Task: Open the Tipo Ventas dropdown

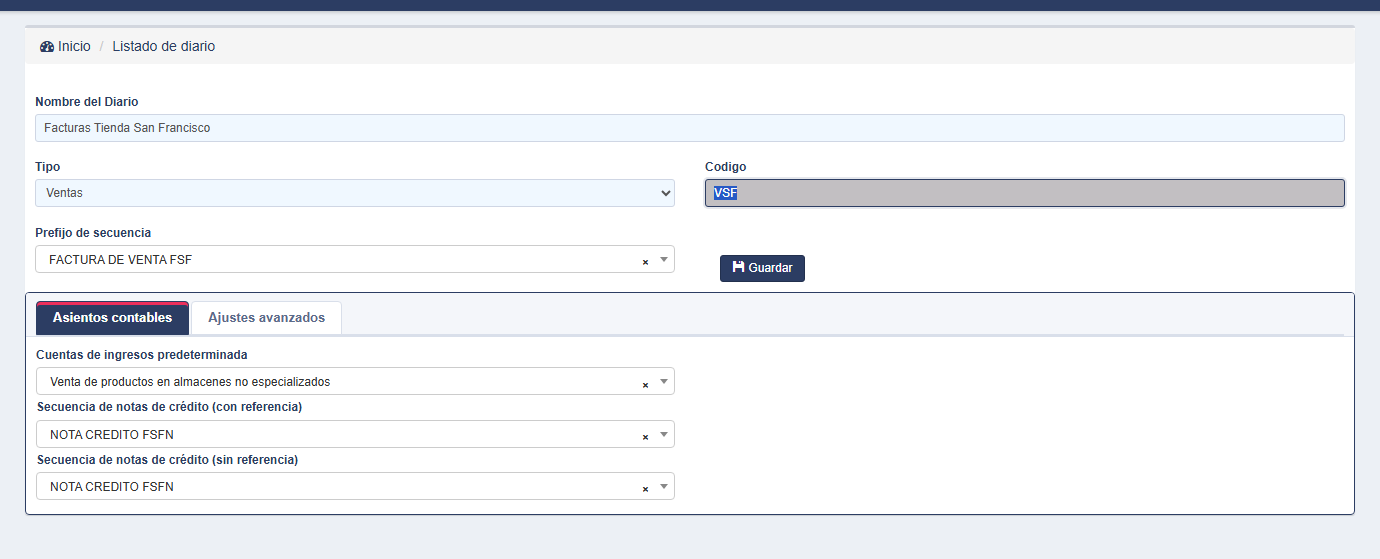Action: coord(355,193)
